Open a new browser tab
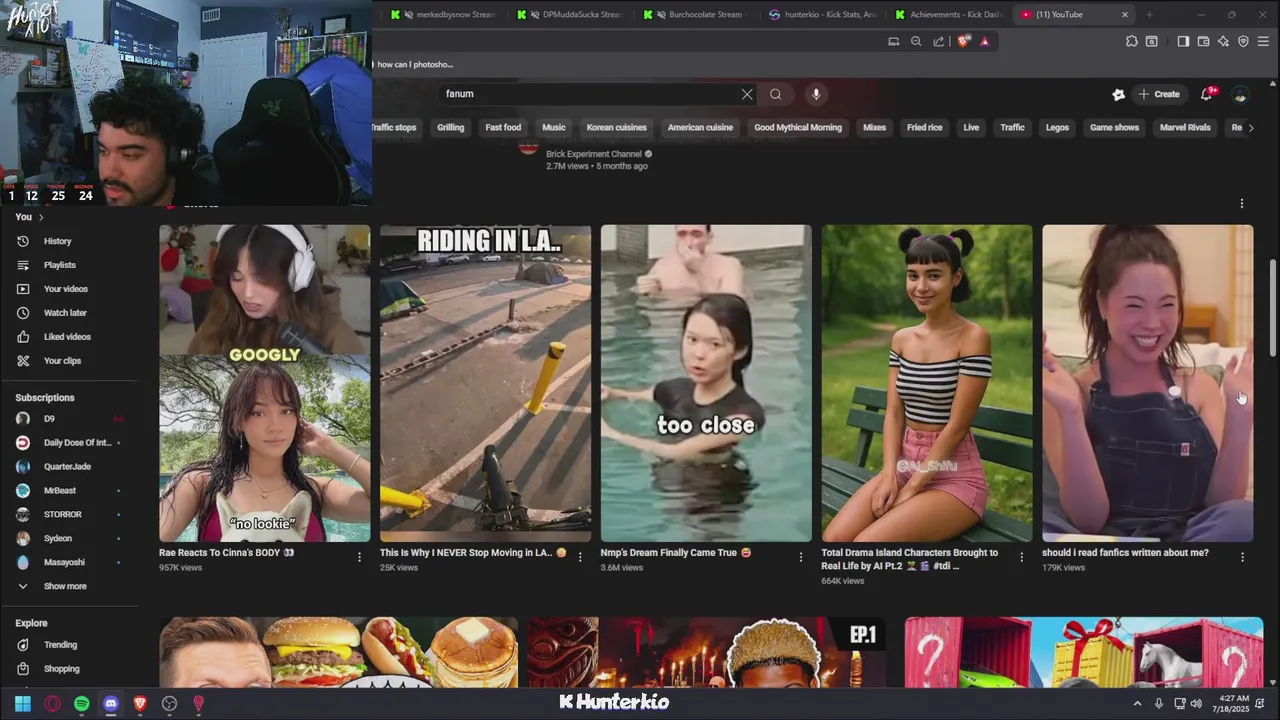The height and width of the screenshot is (720, 1280). 1149,15
